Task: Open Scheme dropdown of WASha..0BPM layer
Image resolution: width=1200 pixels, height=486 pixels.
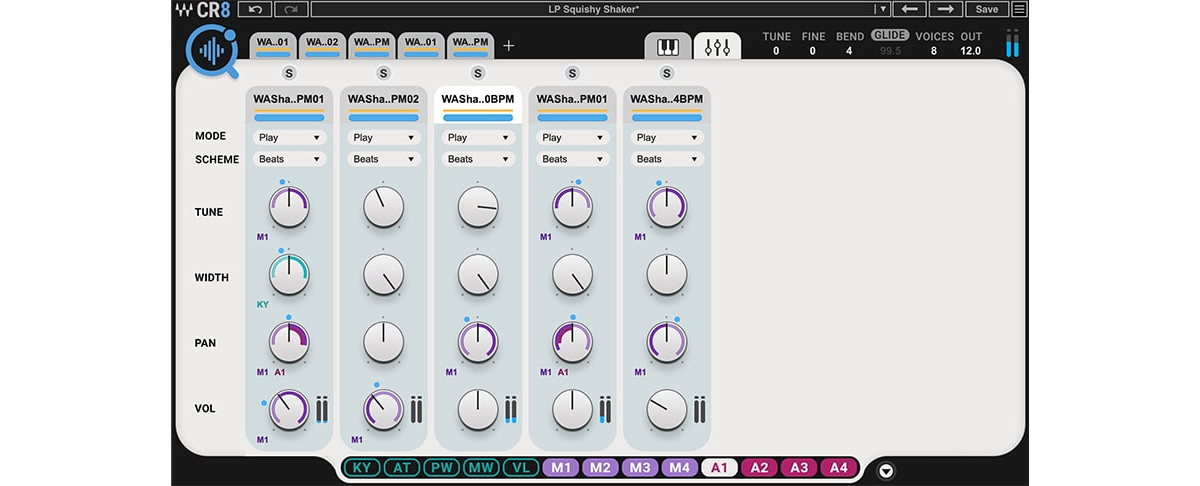Action: pyautogui.click(x=478, y=159)
